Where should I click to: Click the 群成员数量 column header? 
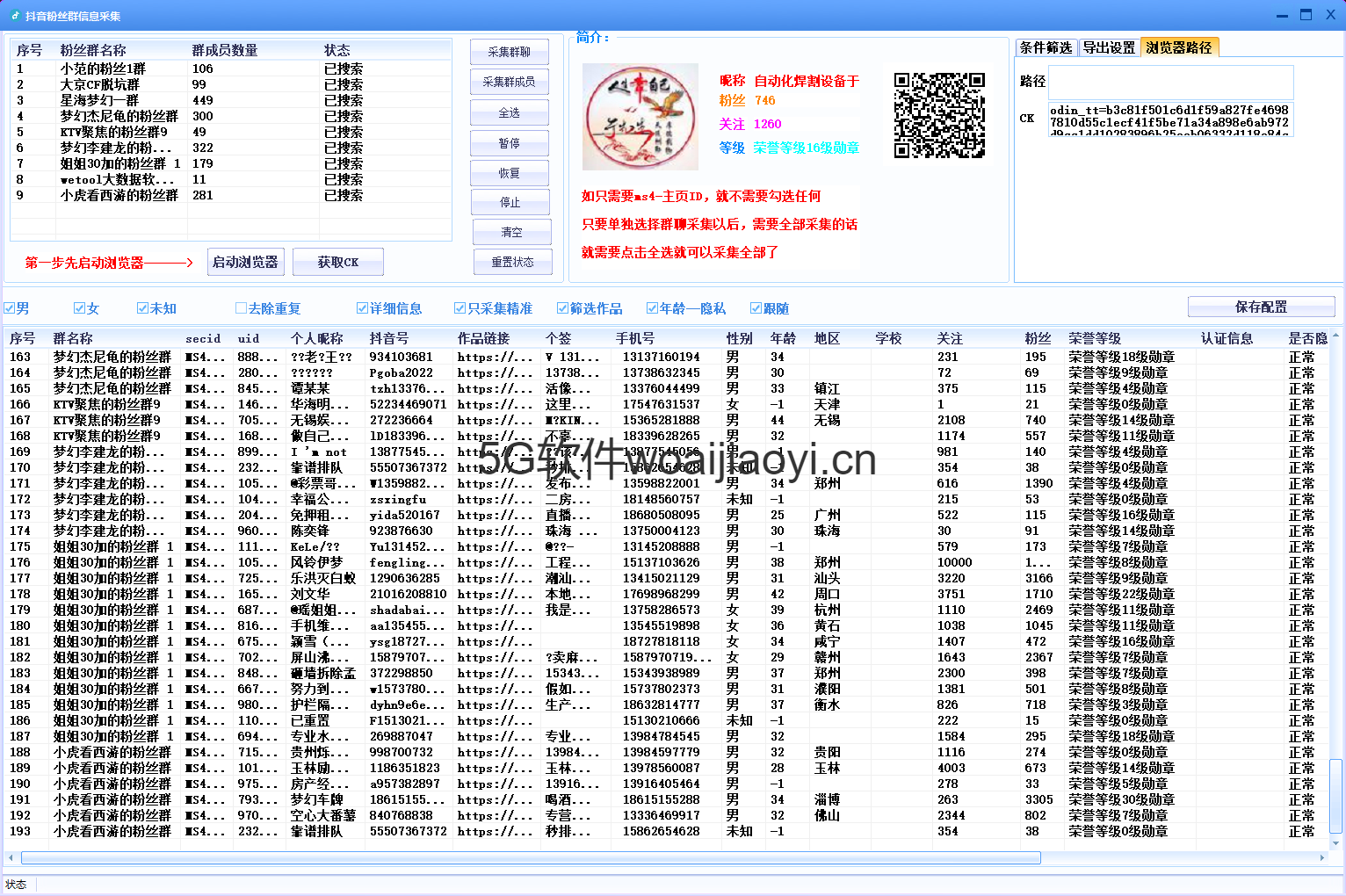pyautogui.click(x=253, y=50)
